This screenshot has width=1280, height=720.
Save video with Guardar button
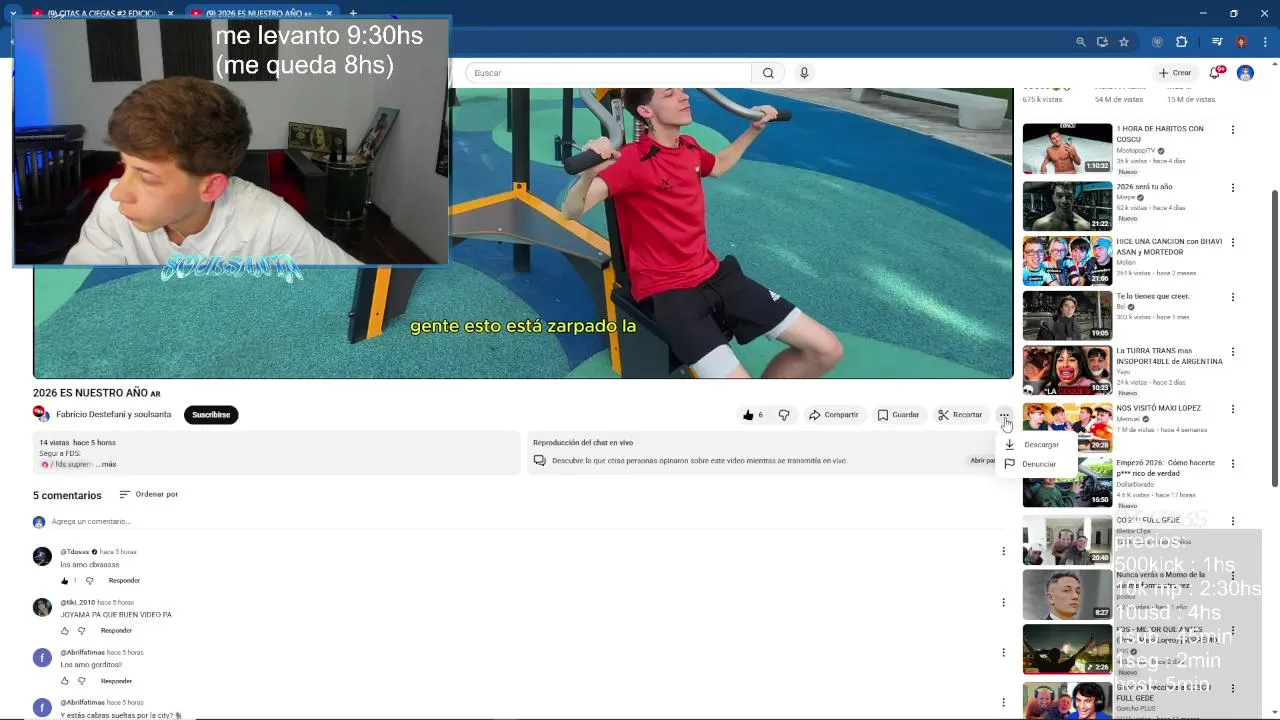(x=898, y=415)
